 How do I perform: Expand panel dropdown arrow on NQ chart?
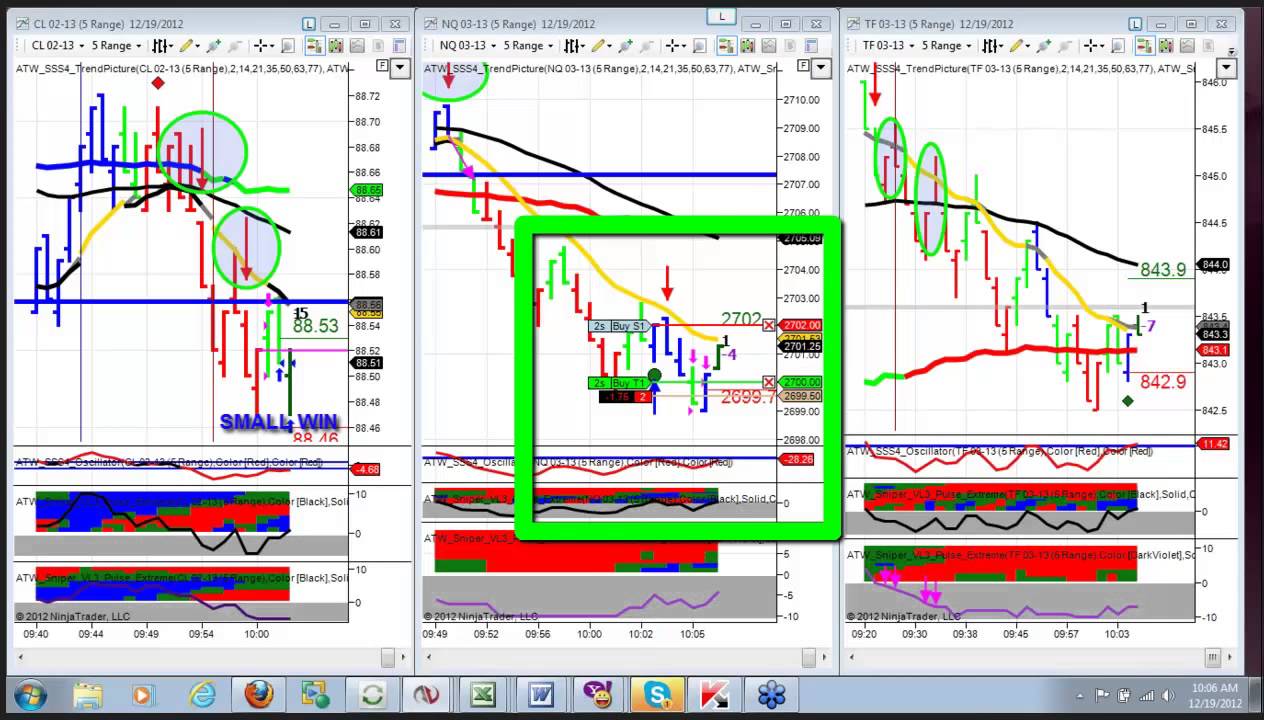[x=820, y=67]
